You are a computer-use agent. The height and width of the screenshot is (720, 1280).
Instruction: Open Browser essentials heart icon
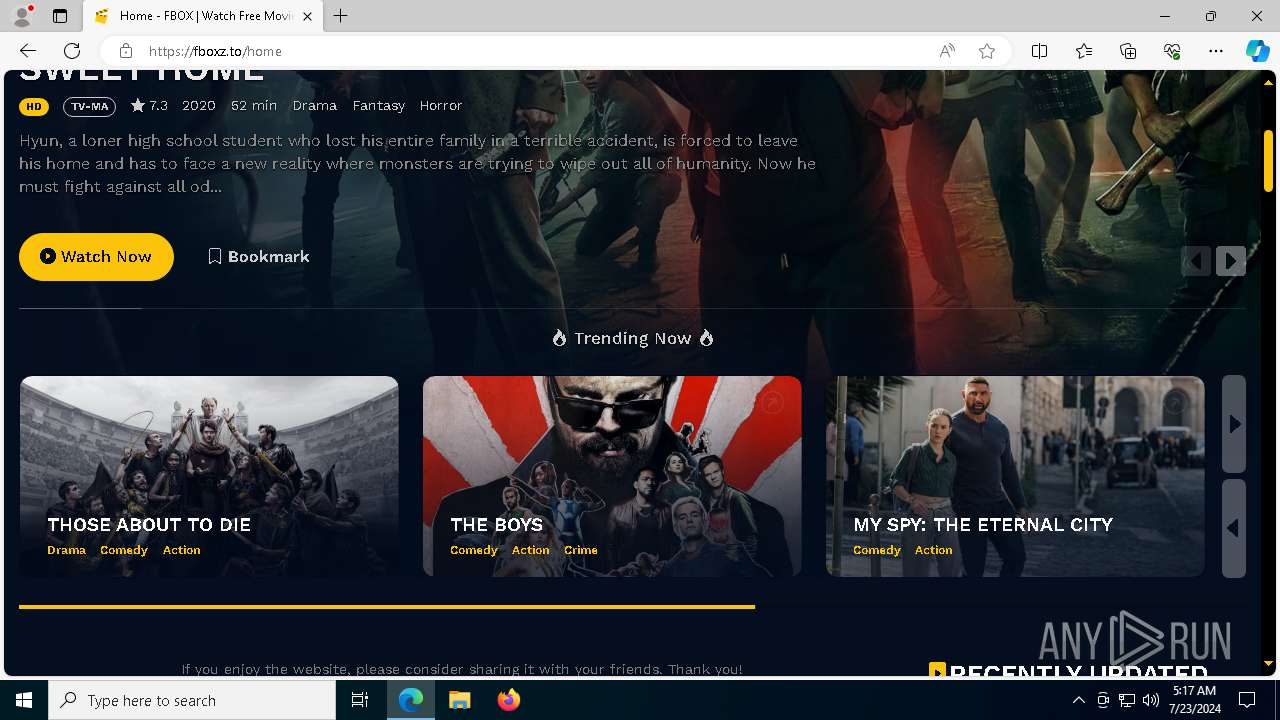1172,51
